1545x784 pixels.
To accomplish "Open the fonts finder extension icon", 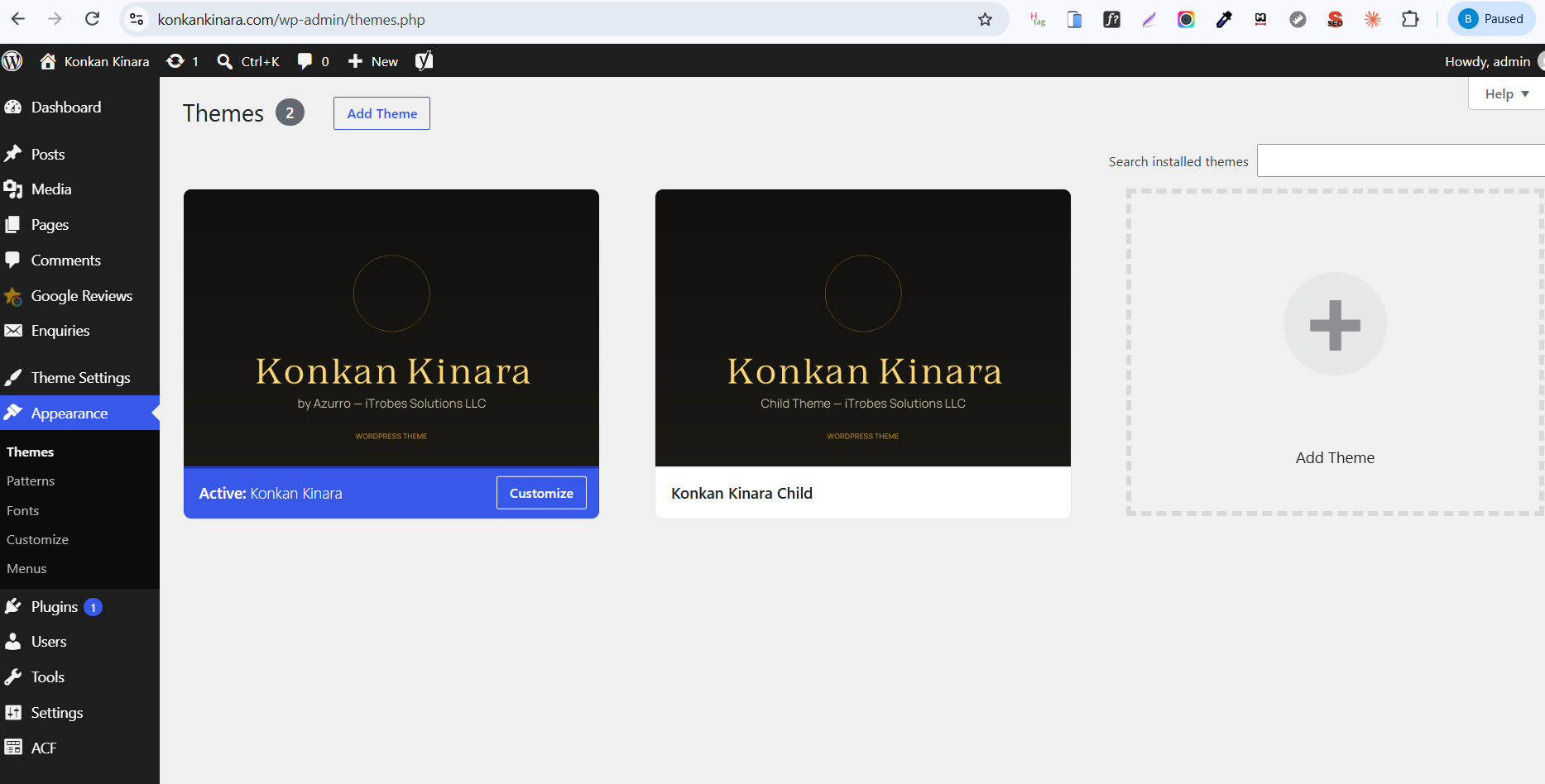I will 1111,19.
